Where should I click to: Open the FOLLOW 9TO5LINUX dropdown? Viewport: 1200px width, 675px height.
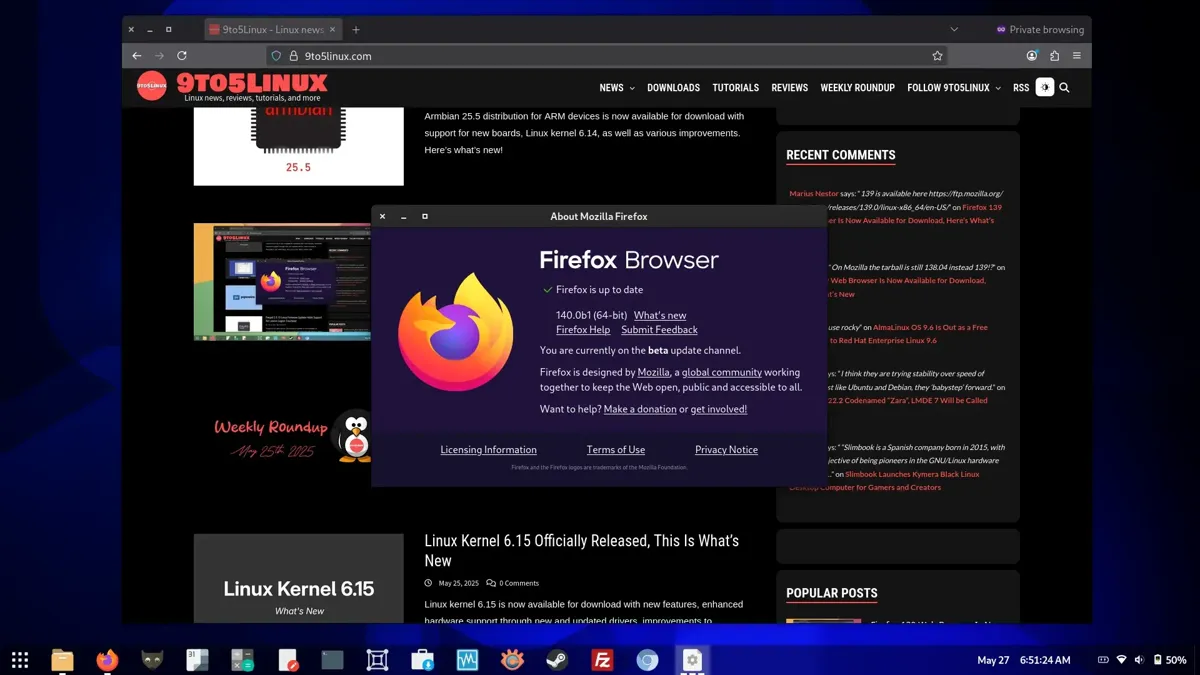click(948, 87)
